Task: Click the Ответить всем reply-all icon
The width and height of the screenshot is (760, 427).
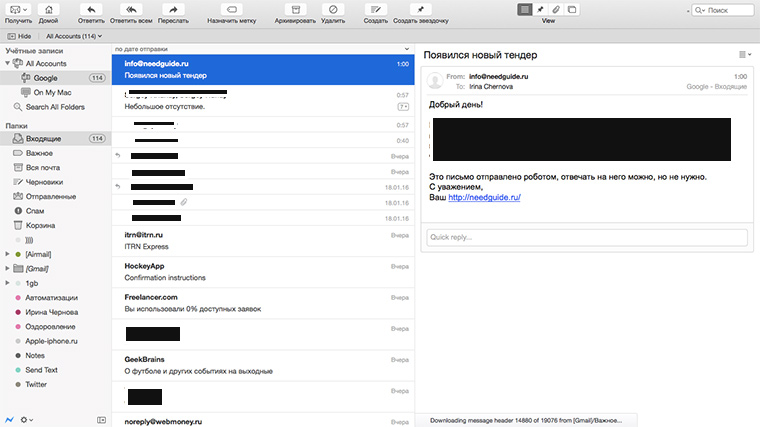Action: click(131, 9)
